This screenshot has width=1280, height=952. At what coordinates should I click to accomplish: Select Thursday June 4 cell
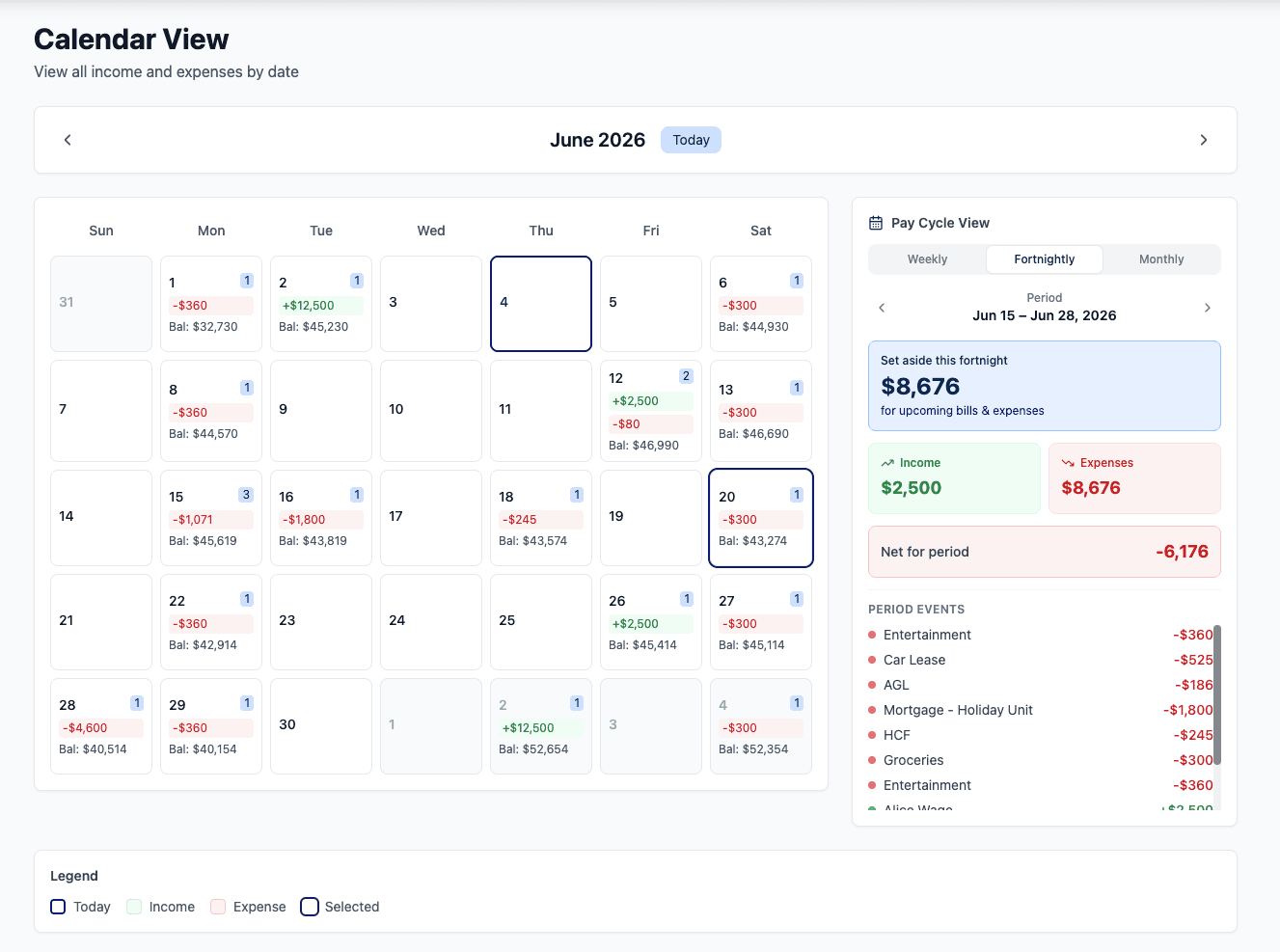(x=541, y=304)
